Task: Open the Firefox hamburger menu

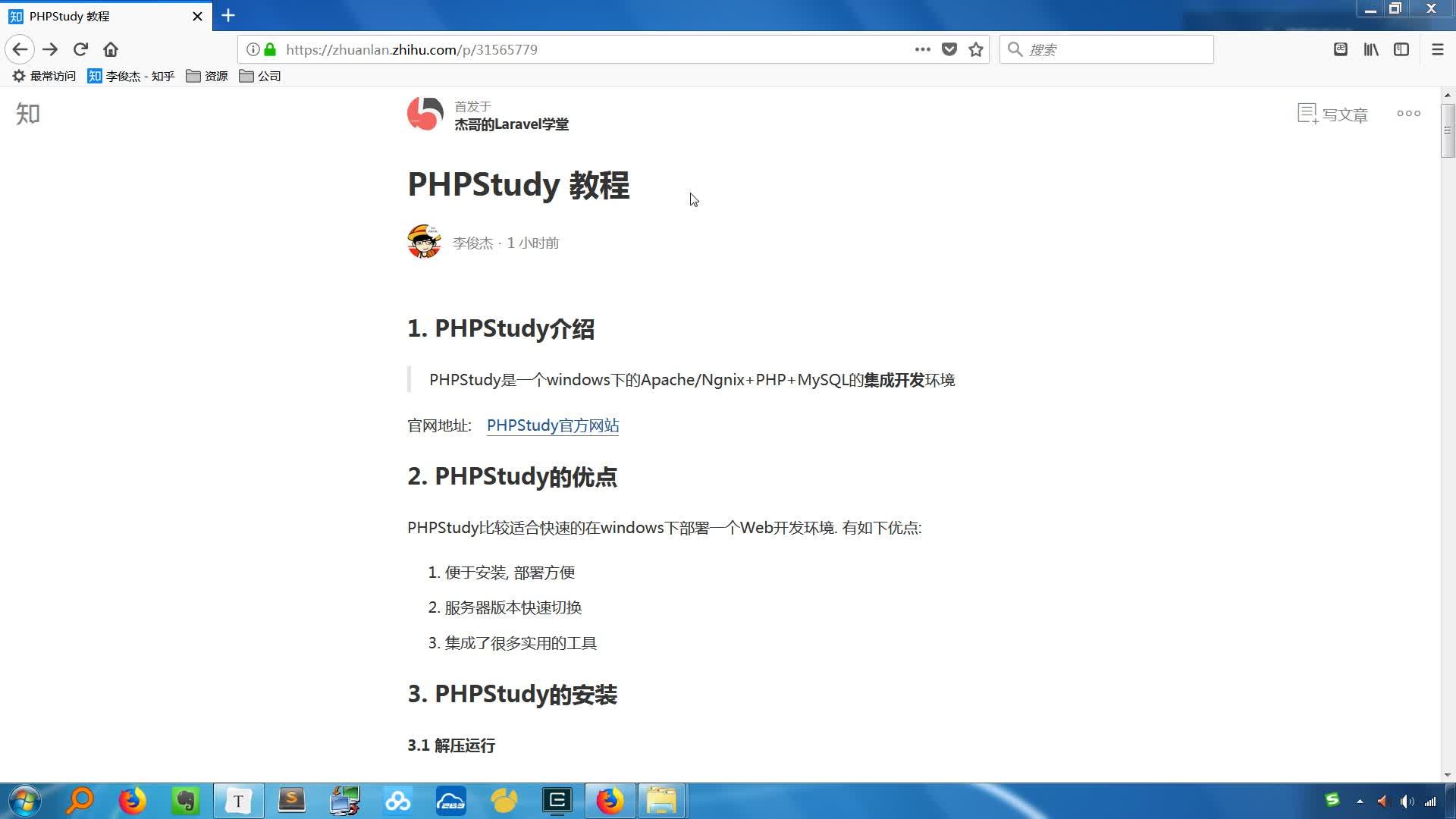Action: 1437,49
